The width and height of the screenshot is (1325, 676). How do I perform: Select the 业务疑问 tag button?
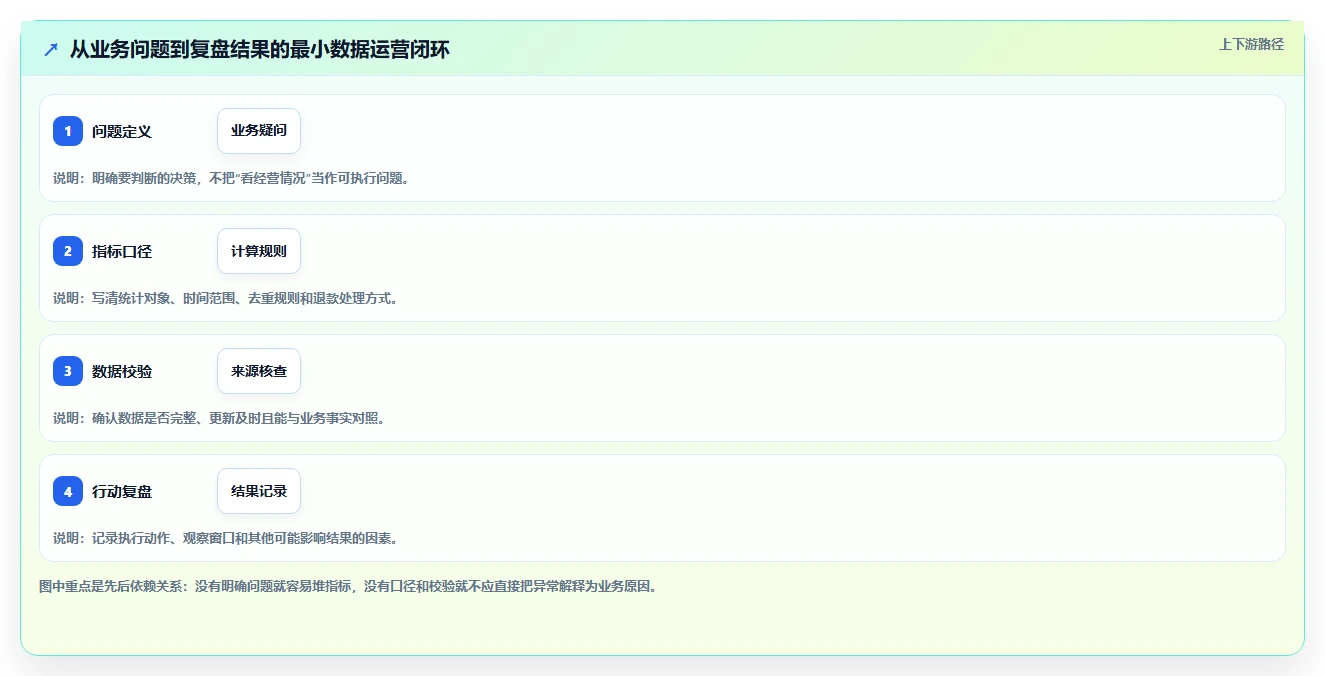click(x=259, y=131)
